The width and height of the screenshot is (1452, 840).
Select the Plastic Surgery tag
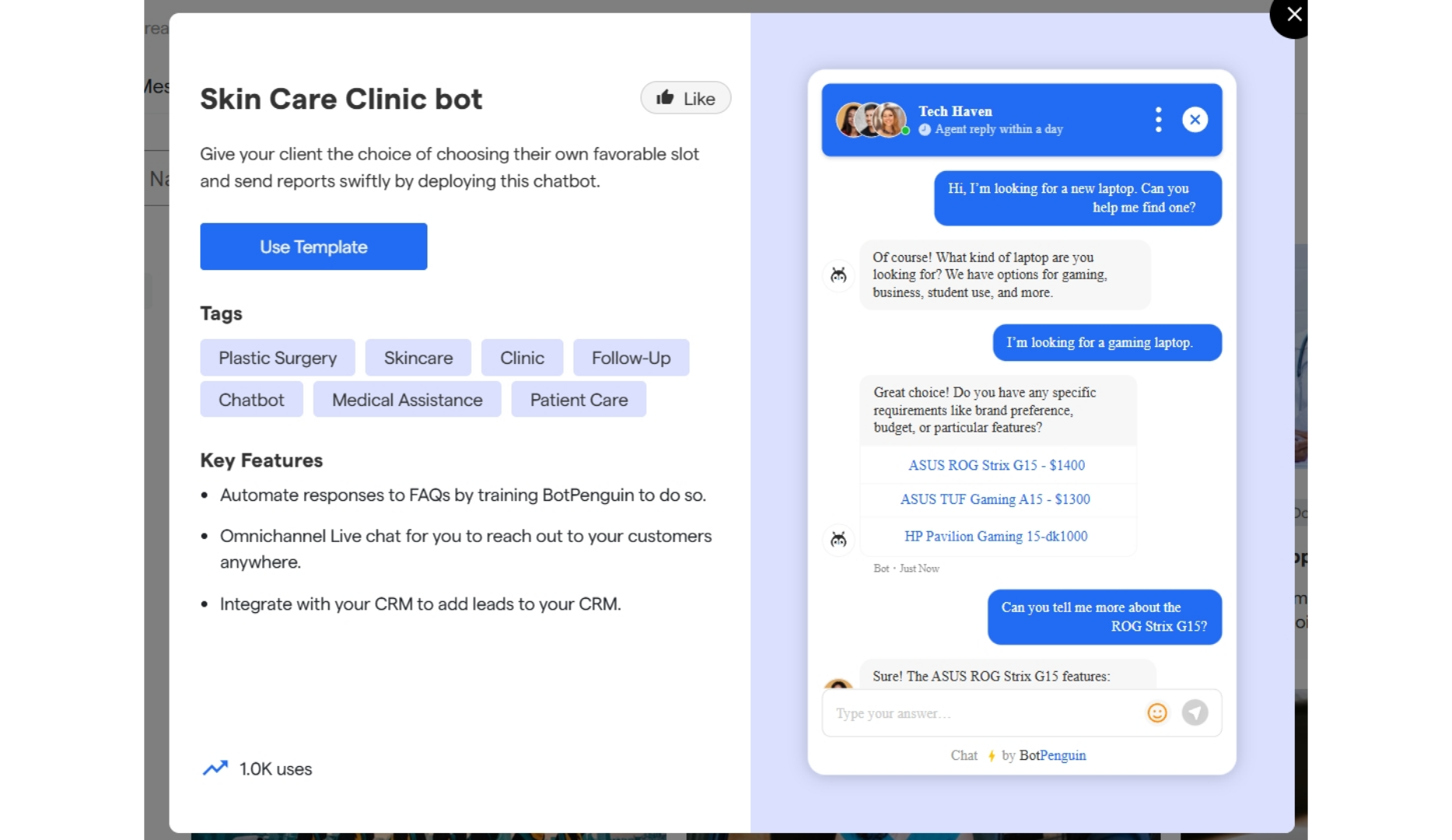tap(278, 358)
